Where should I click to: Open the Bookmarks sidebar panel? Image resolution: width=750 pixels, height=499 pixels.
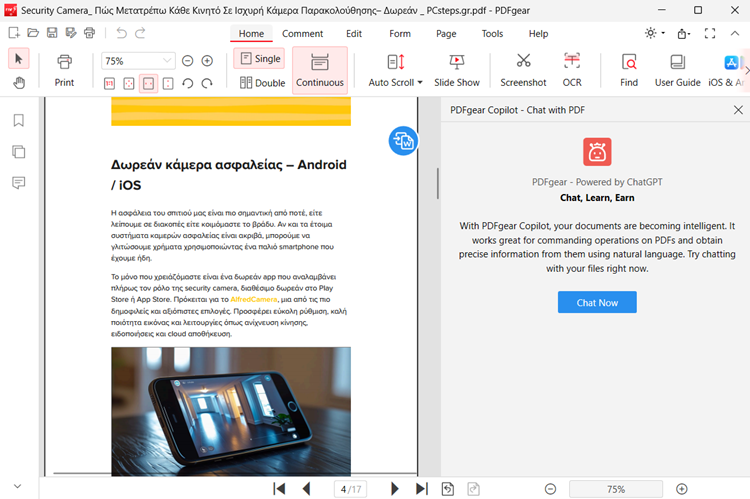[19, 120]
